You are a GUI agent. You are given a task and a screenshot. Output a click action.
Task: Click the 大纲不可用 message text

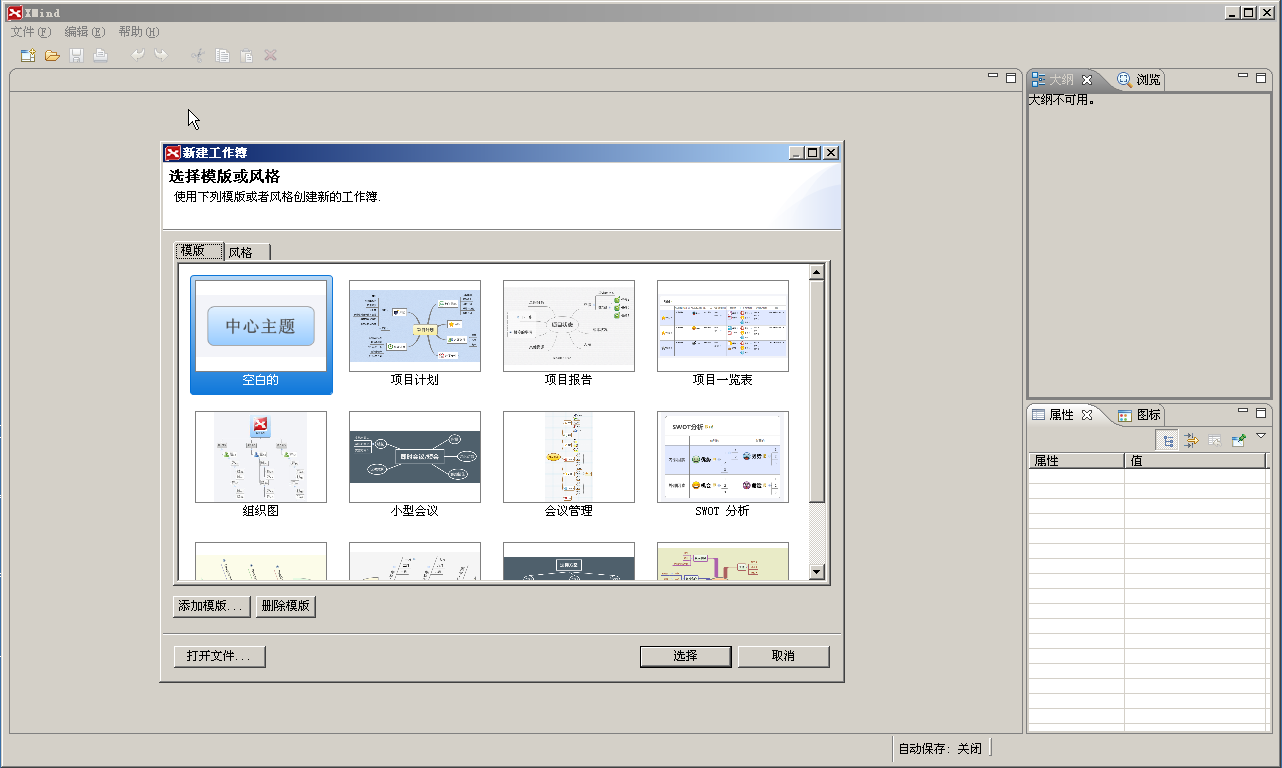(x=1061, y=100)
